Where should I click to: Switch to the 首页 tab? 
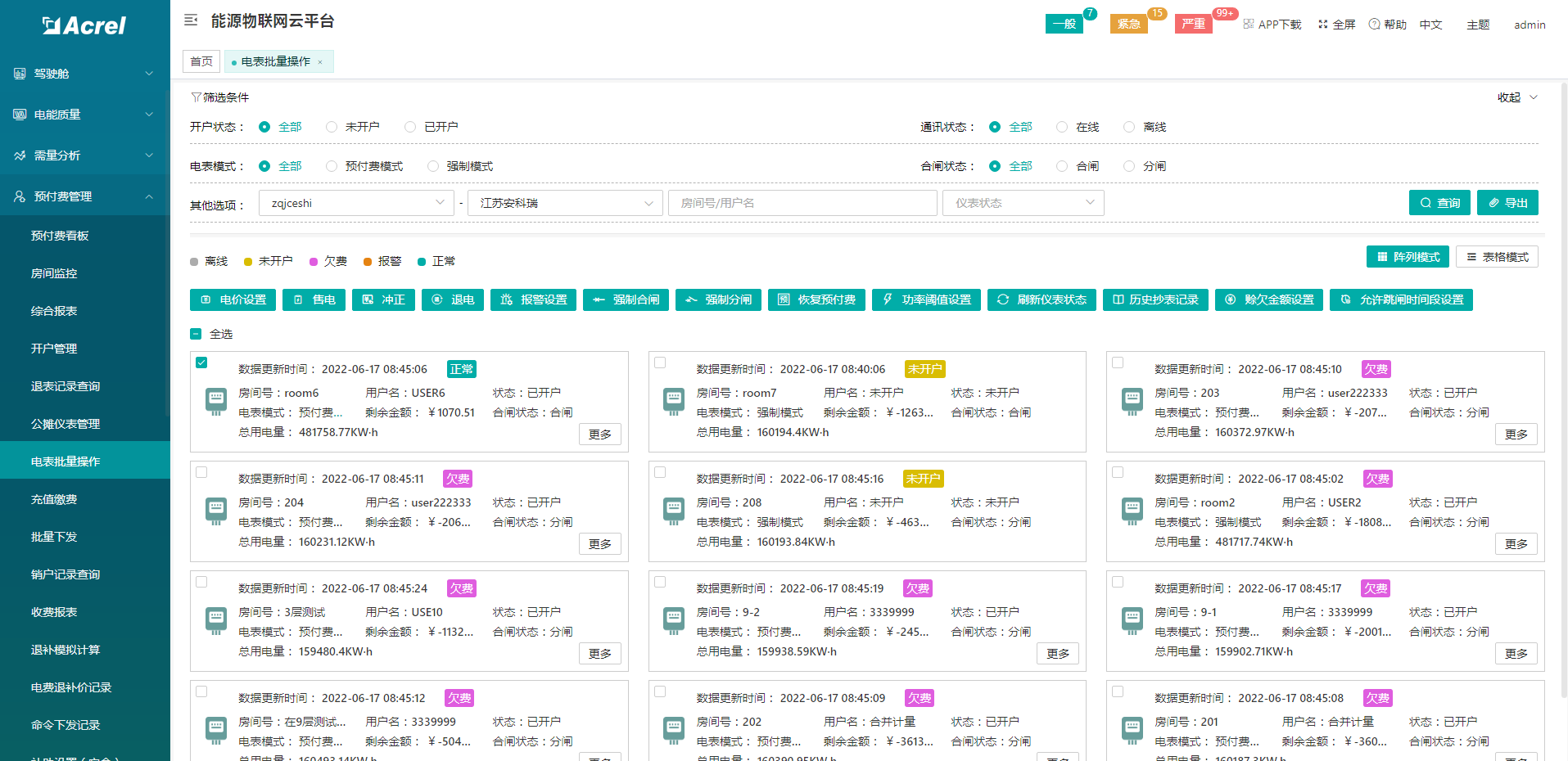201,61
